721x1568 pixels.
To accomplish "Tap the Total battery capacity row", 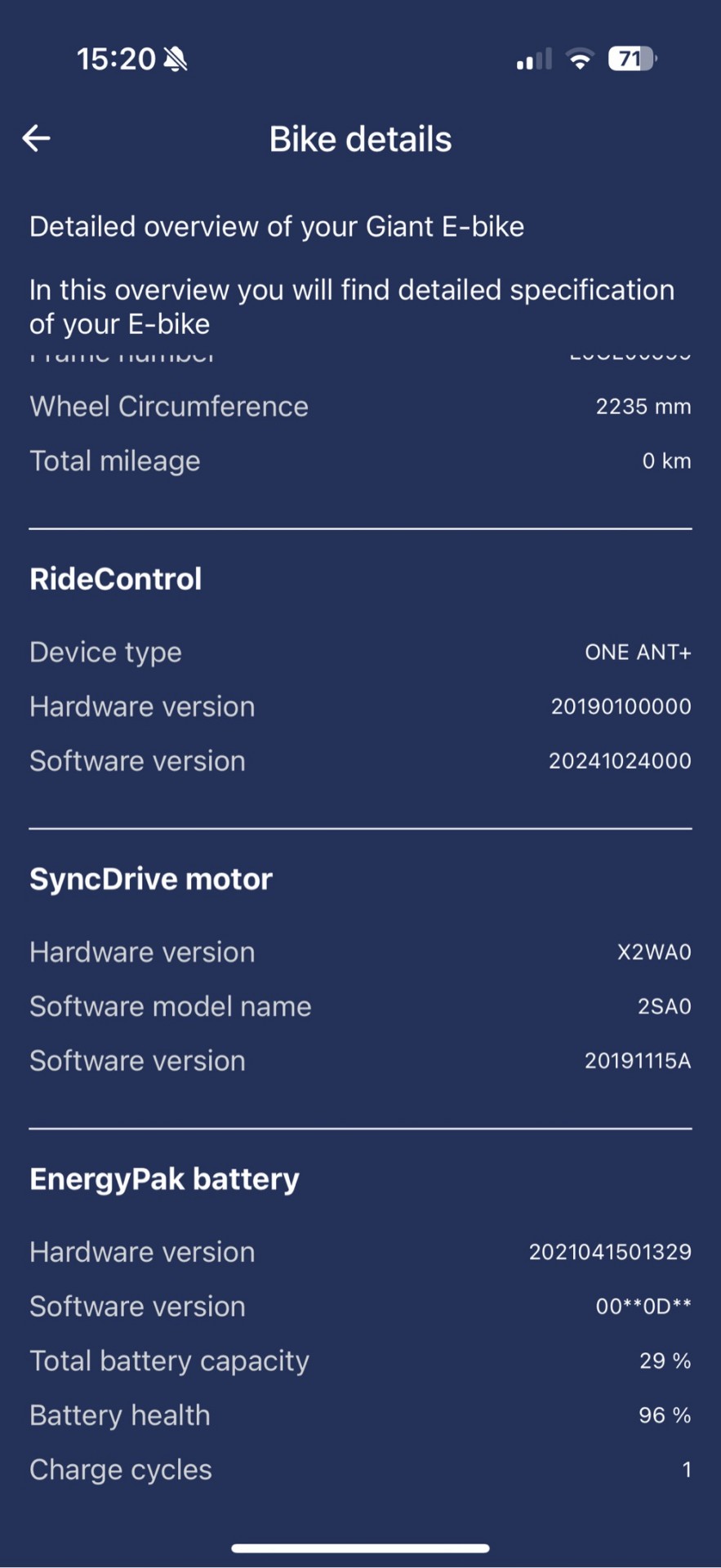I will pyautogui.click(x=360, y=1361).
